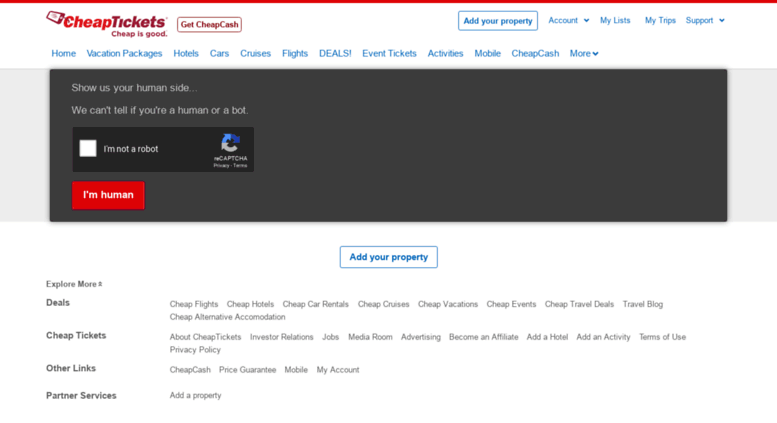The width and height of the screenshot is (777, 423).
Task: Open the DEALS! navigation item
Action: [x=335, y=53]
